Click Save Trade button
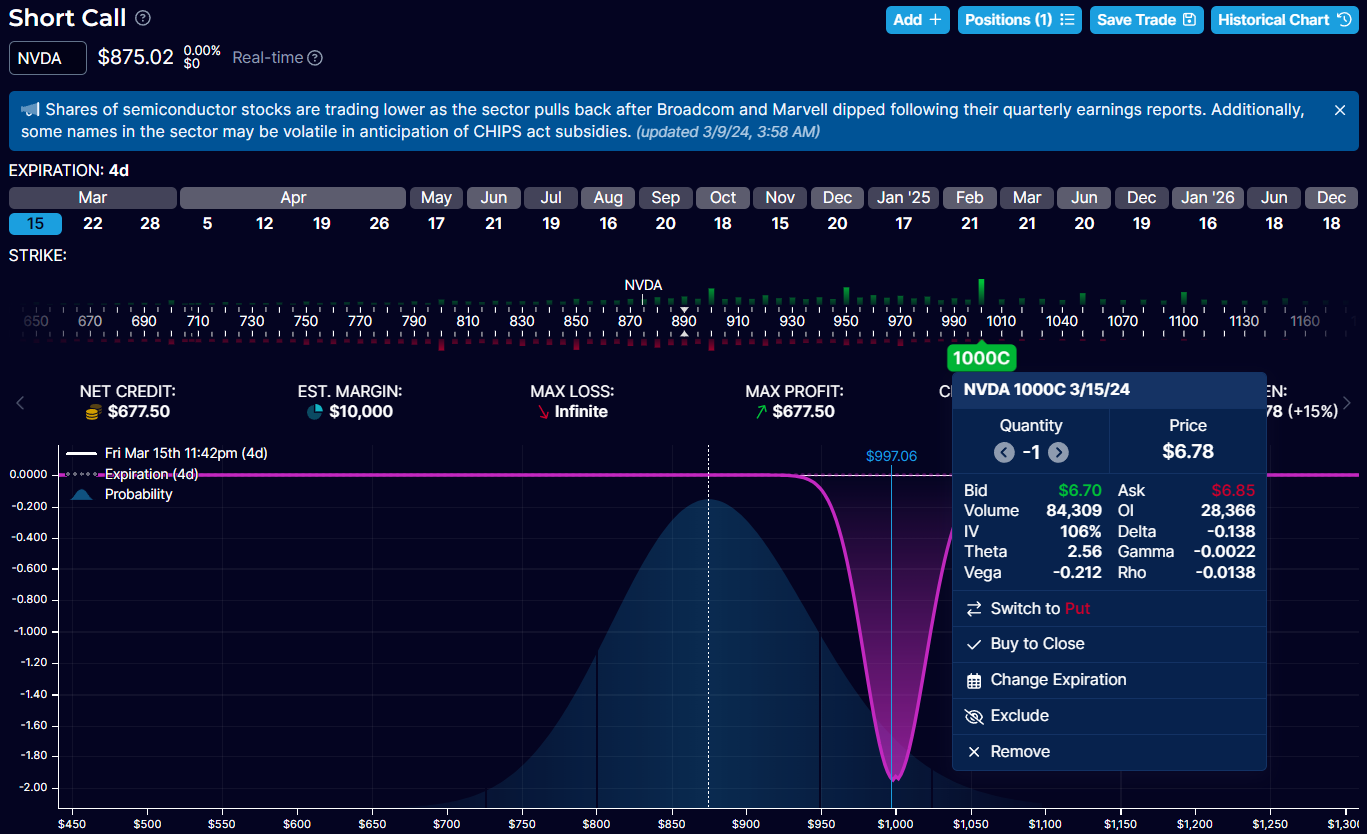The height and width of the screenshot is (834, 1367). (x=1147, y=20)
